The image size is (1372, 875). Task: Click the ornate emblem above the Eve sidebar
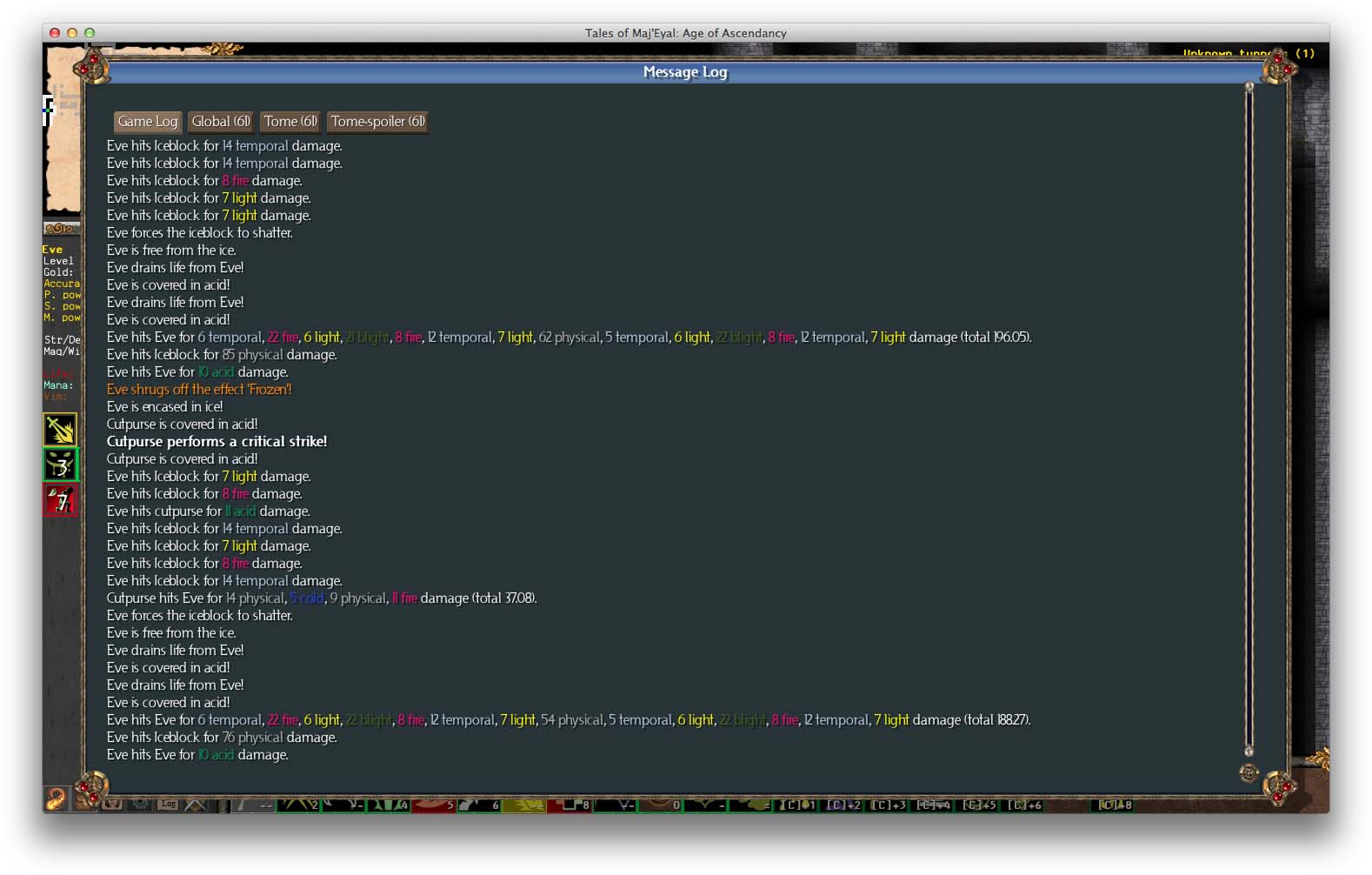[x=61, y=228]
